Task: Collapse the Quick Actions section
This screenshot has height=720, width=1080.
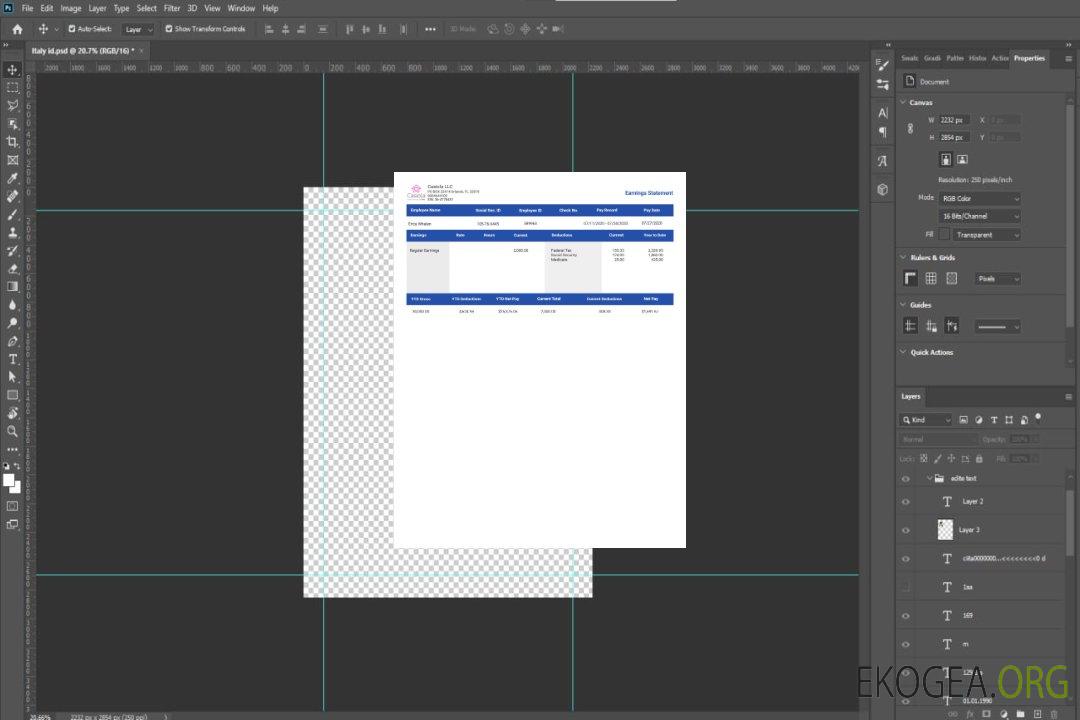Action: (x=903, y=352)
